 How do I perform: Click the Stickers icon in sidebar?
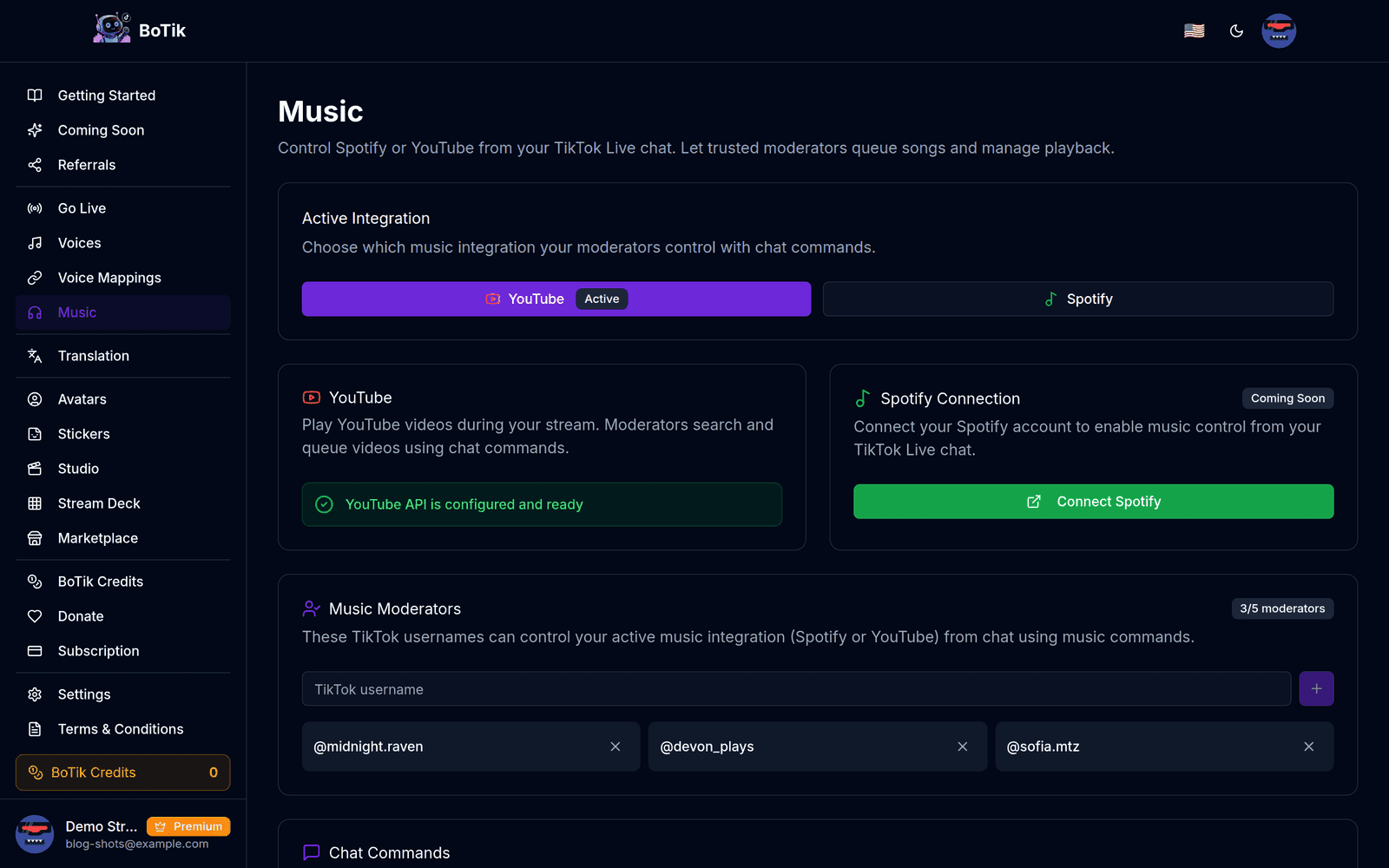35,434
